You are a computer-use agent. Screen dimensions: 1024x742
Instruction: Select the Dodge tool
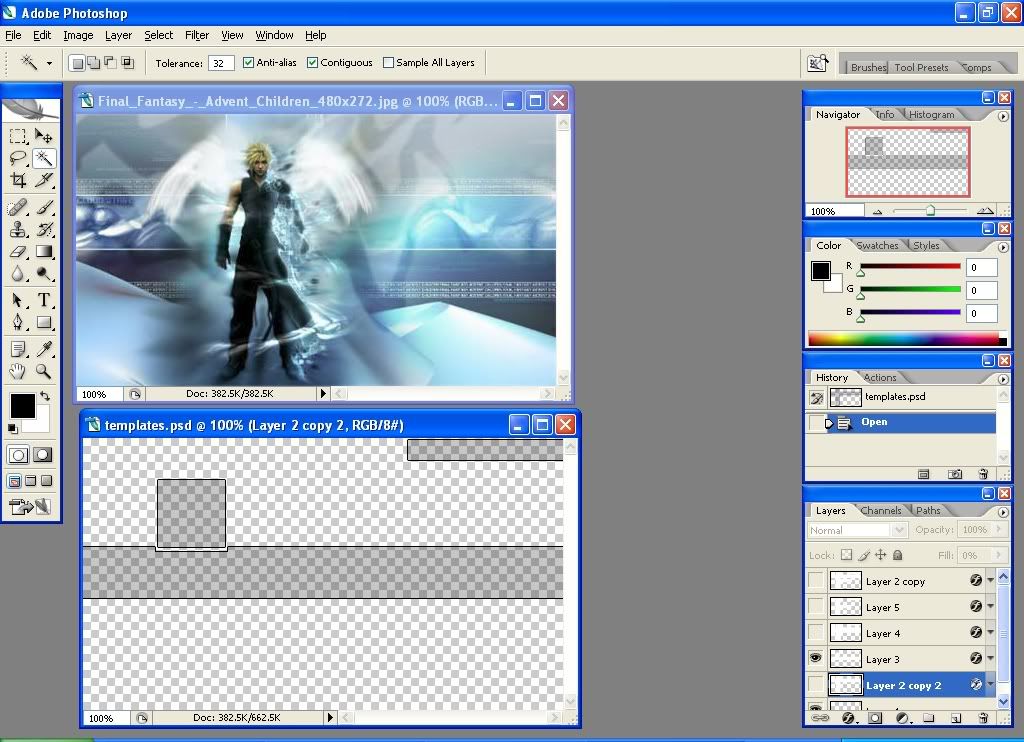click(44, 274)
